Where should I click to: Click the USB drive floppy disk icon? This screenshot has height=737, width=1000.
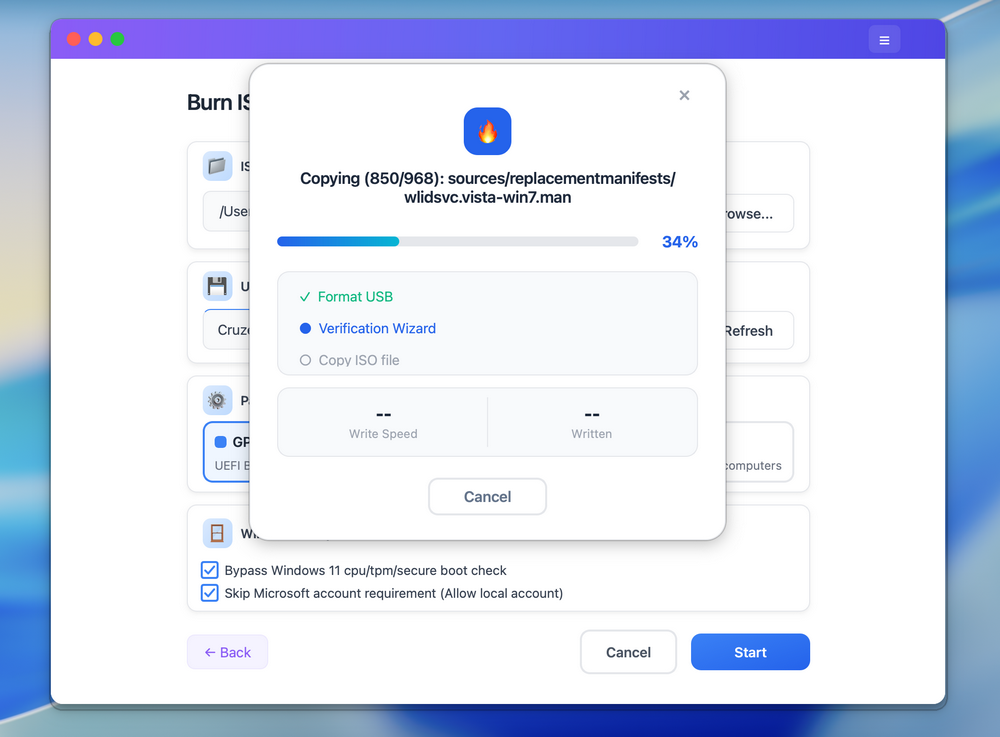(x=217, y=286)
